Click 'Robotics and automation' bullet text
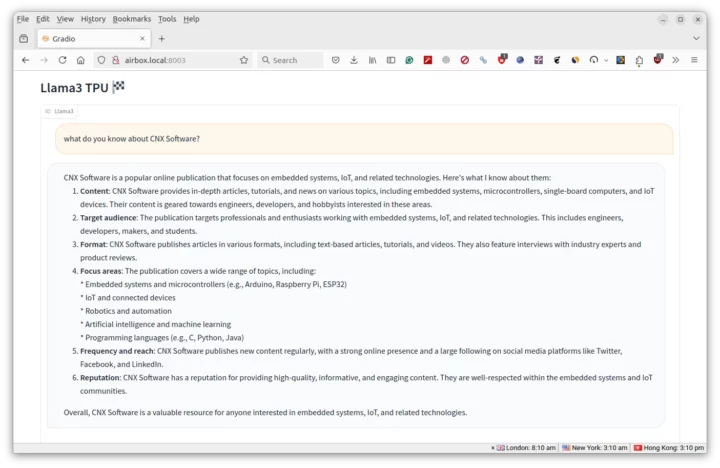The width and height of the screenshot is (720, 468). pyautogui.click(x=129, y=311)
